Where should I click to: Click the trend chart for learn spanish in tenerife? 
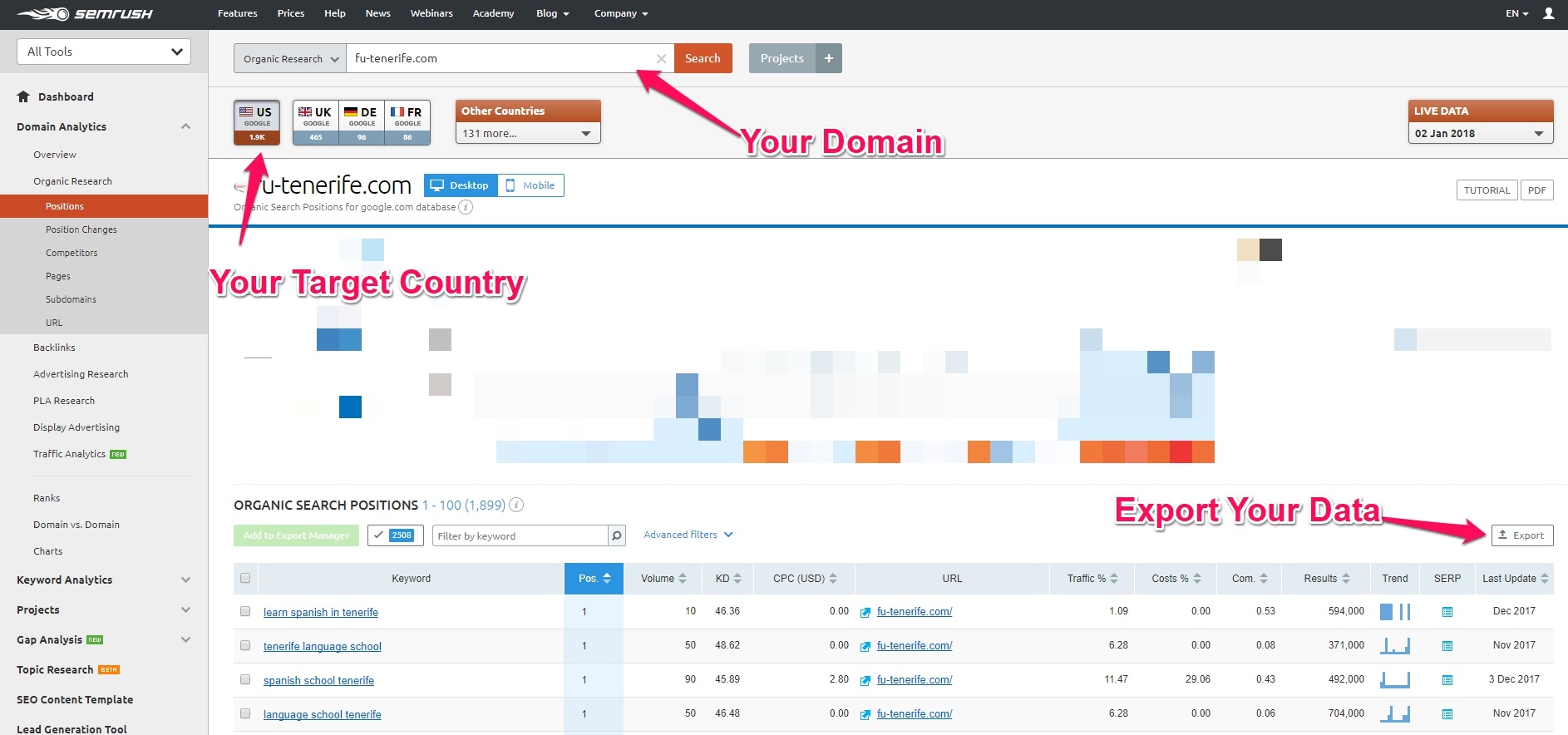(1395, 612)
